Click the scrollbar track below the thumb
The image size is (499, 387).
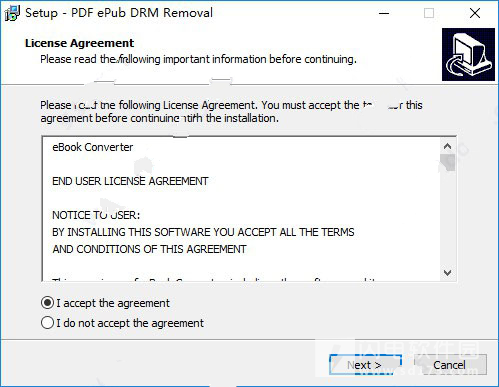pyautogui.click(x=448, y=218)
